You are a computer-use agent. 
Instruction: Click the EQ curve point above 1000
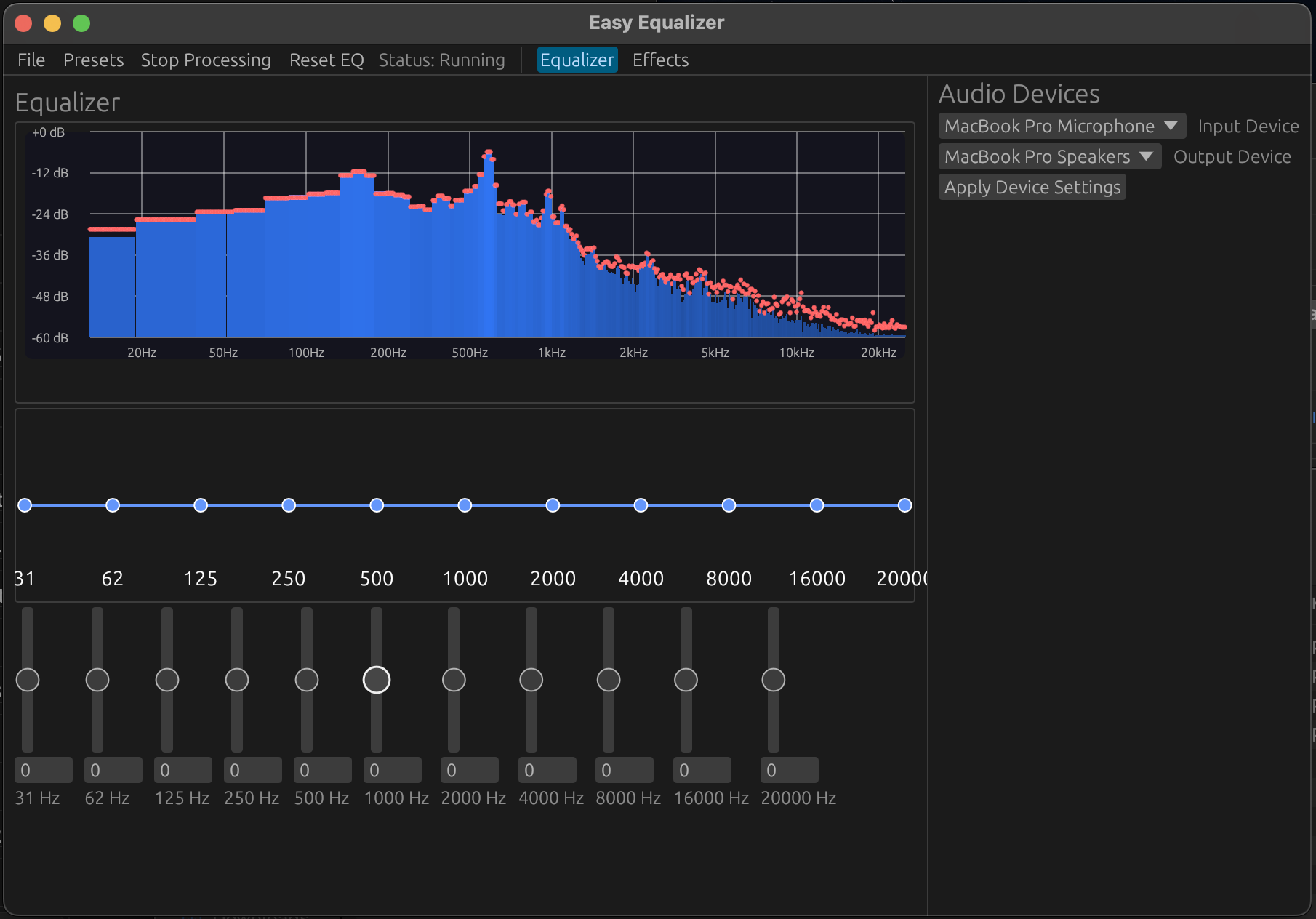pos(465,505)
